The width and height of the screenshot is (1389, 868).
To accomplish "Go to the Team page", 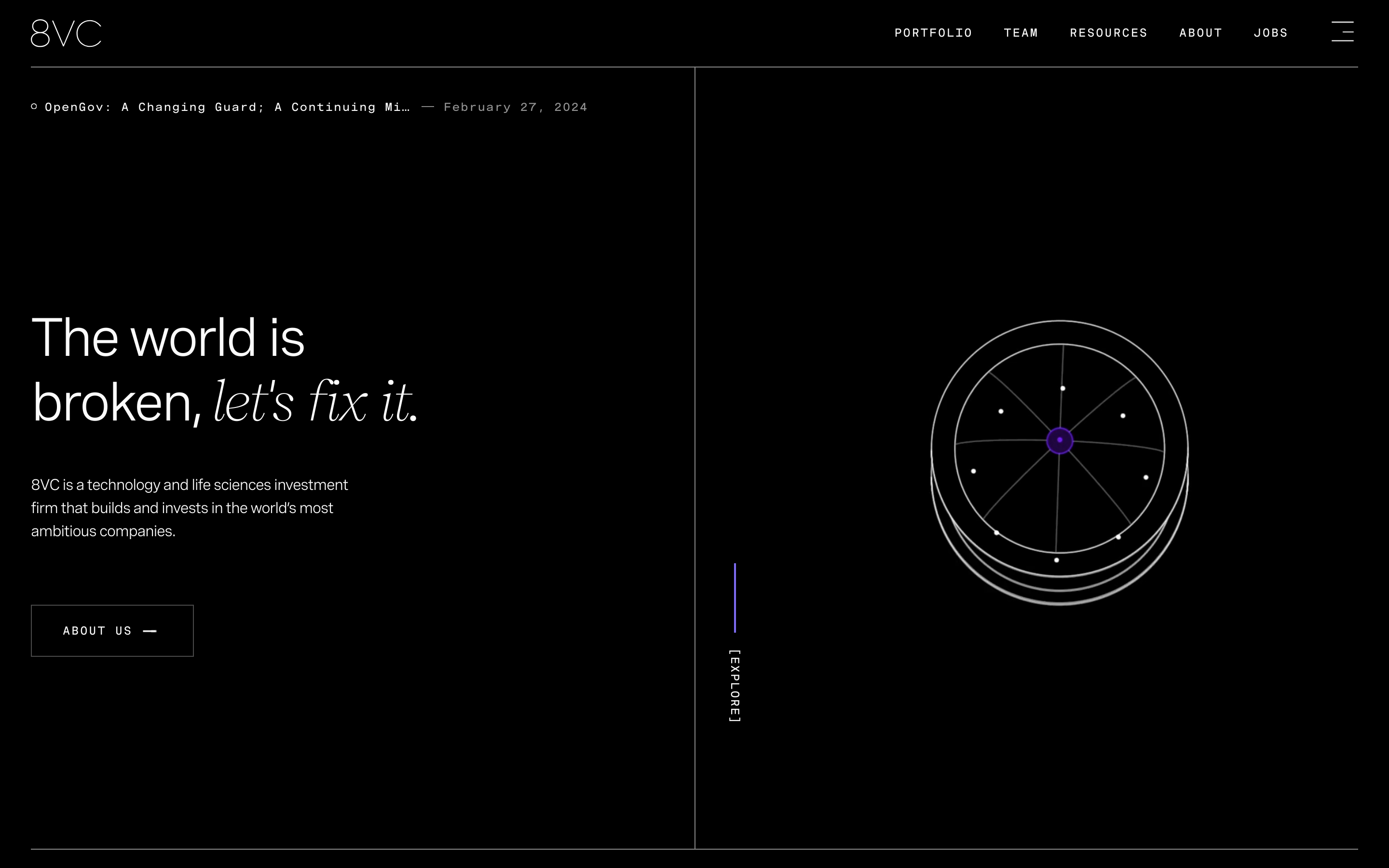I will (x=1021, y=33).
